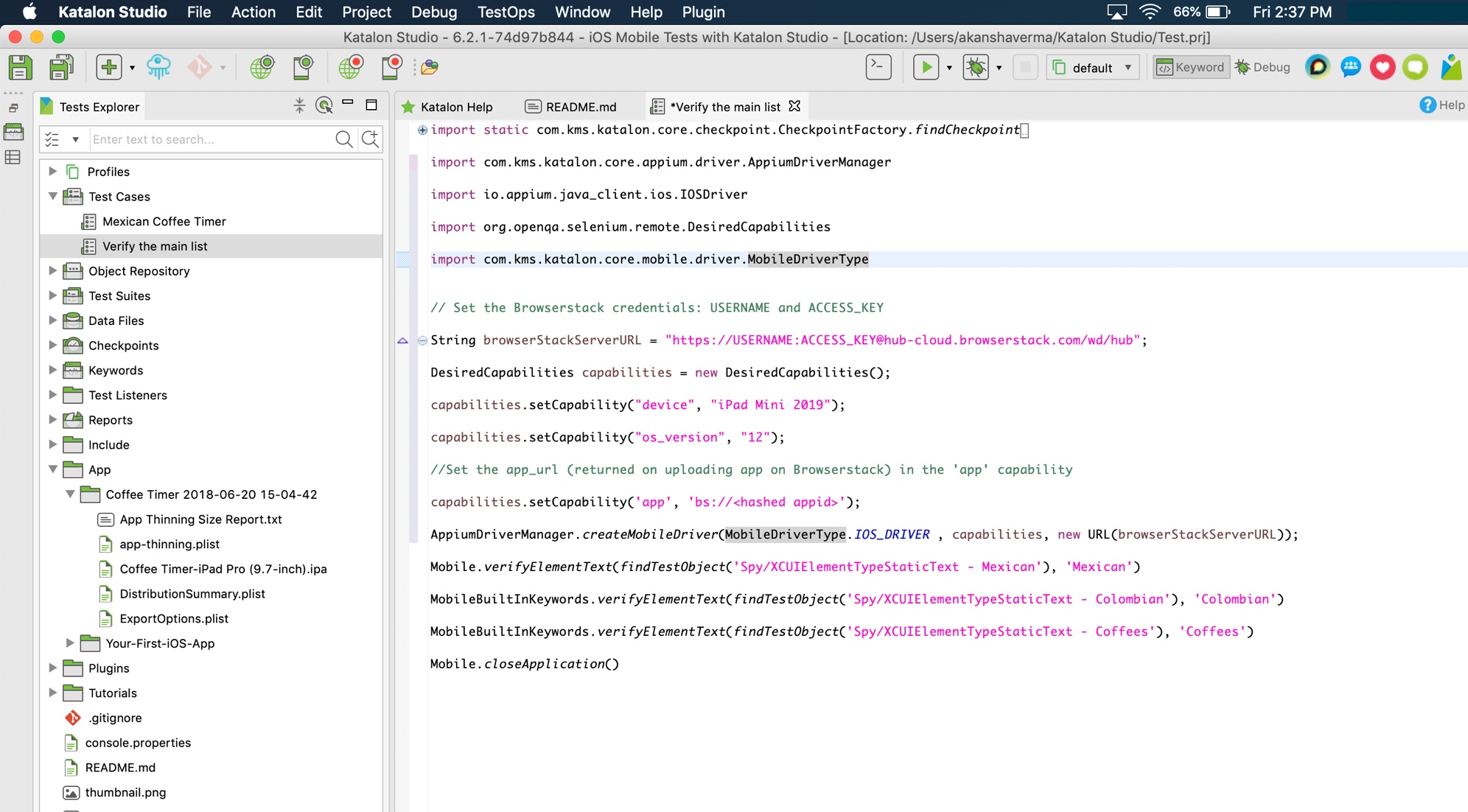Screen dimensions: 1468x812
Task: Select the Mexican Coffee Timer test case
Action: coord(164,221)
